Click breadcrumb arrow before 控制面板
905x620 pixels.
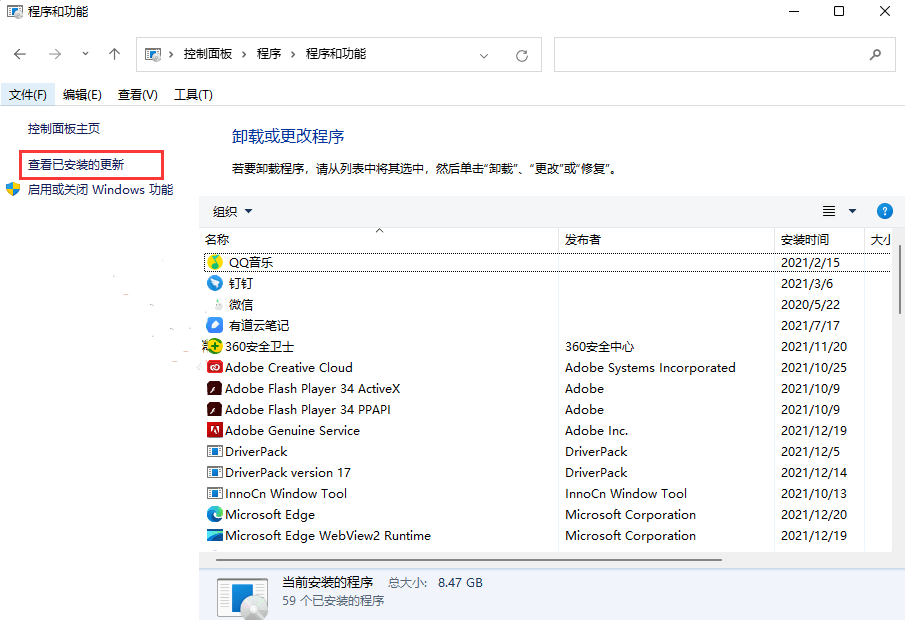(171, 54)
